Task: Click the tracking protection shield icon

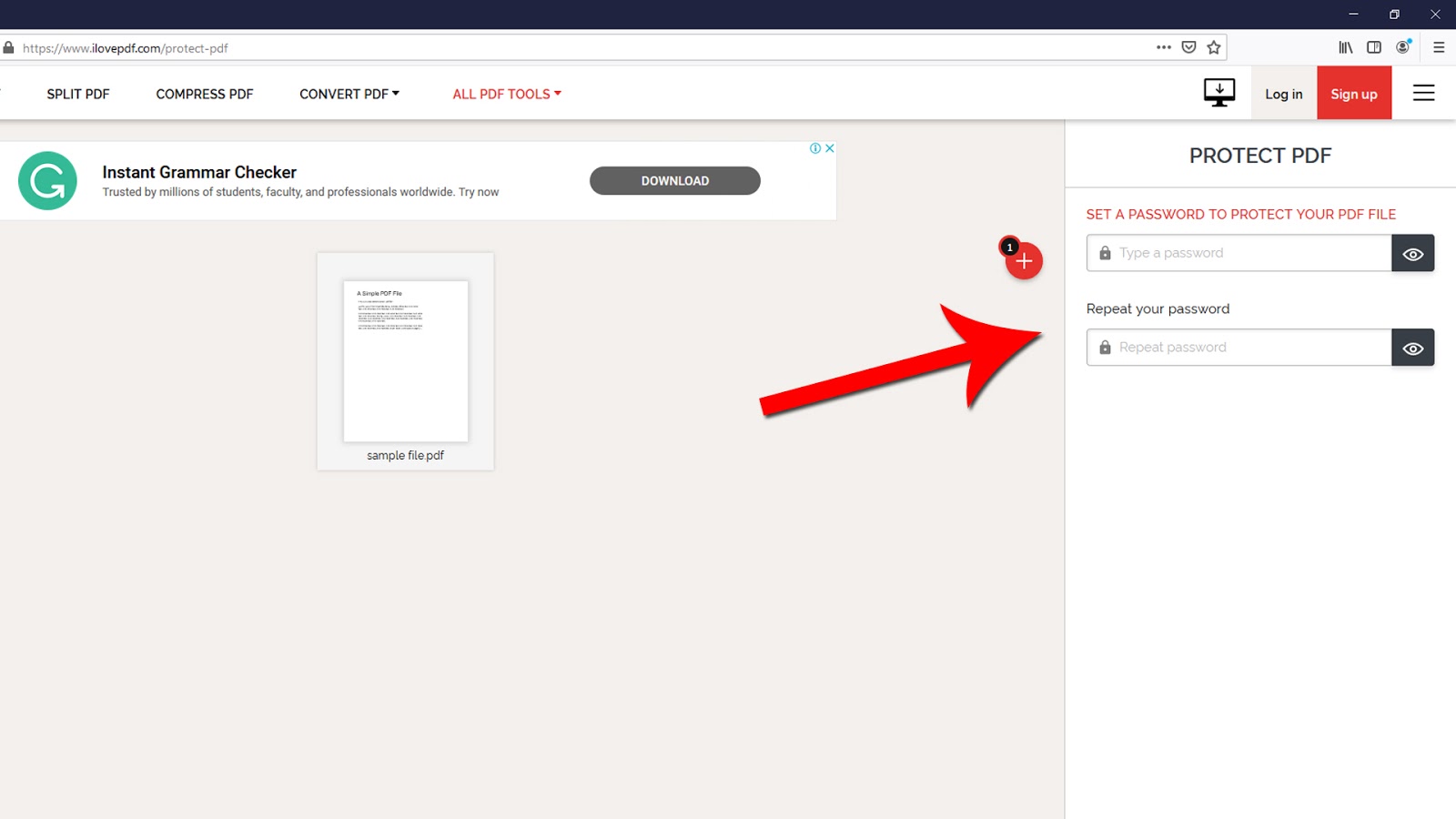Action: pyautogui.click(x=1188, y=47)
